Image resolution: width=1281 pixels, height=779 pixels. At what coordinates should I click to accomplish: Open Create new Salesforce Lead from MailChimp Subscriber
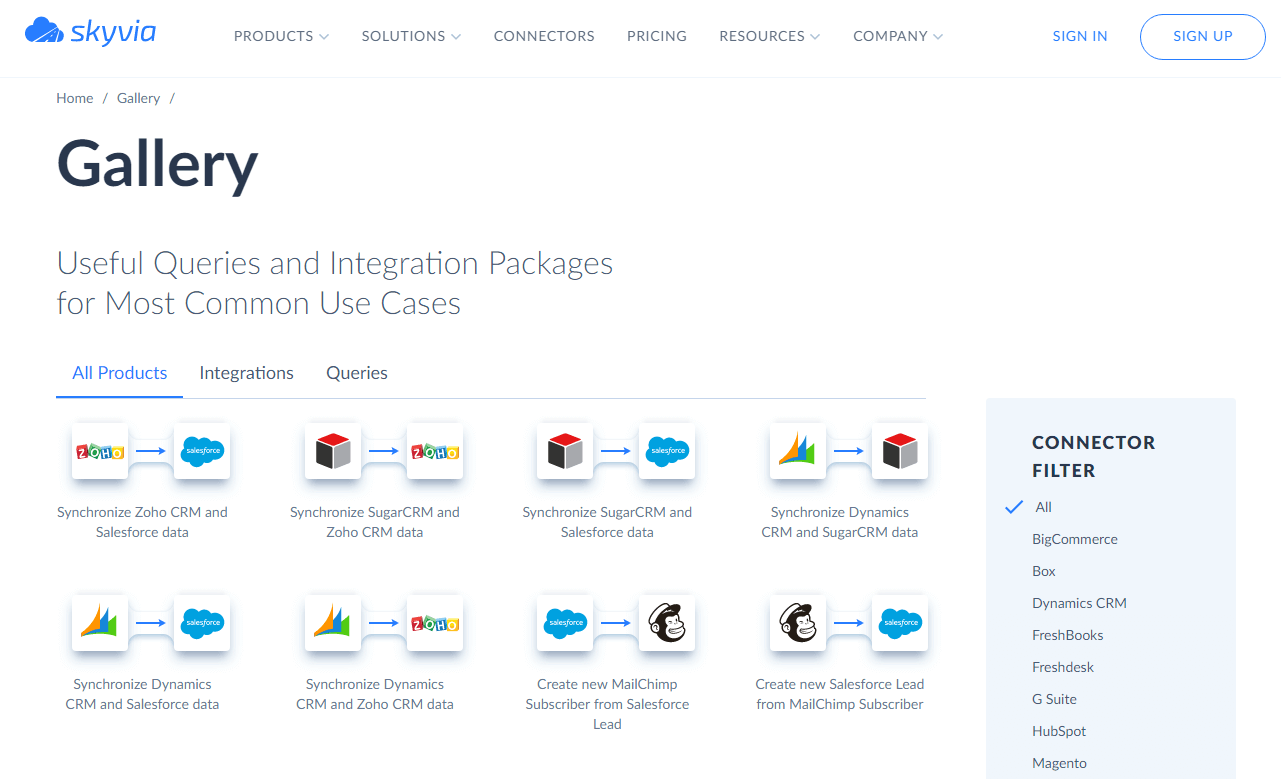pyautogui.click(x=840, y=694)
